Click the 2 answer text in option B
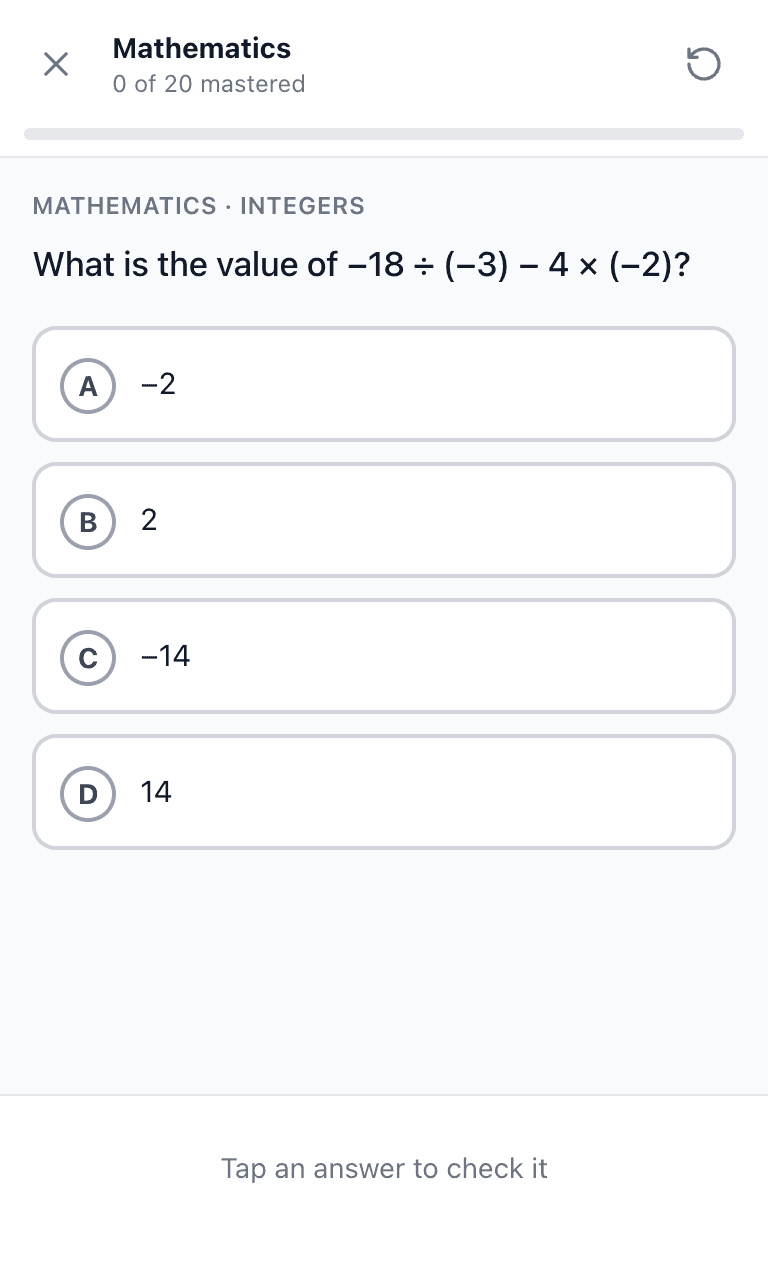Image resolution: width=768 pixels, height=1280 pixels. (x=149, y=520)
